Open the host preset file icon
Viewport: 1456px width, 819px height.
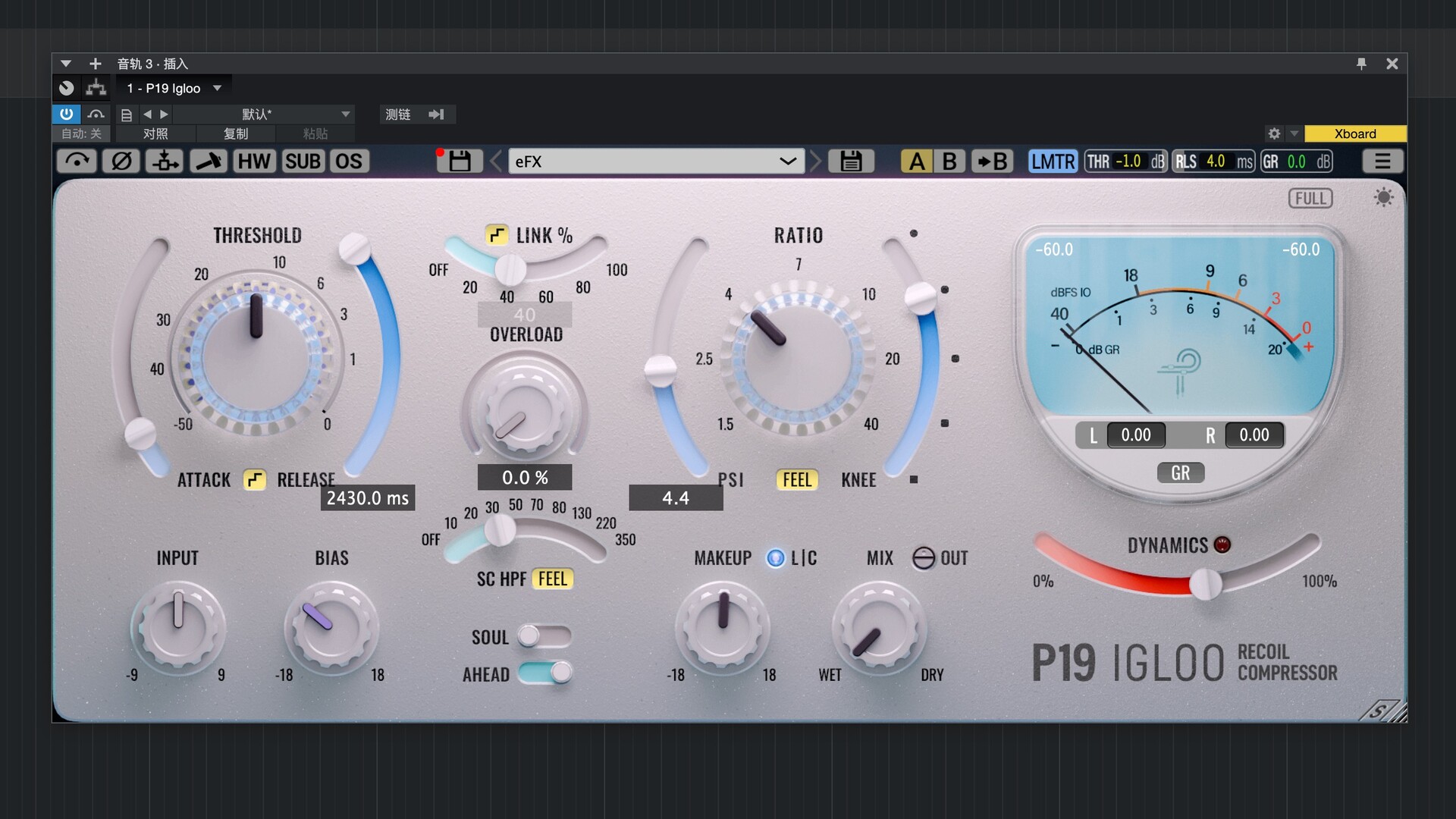127,115
